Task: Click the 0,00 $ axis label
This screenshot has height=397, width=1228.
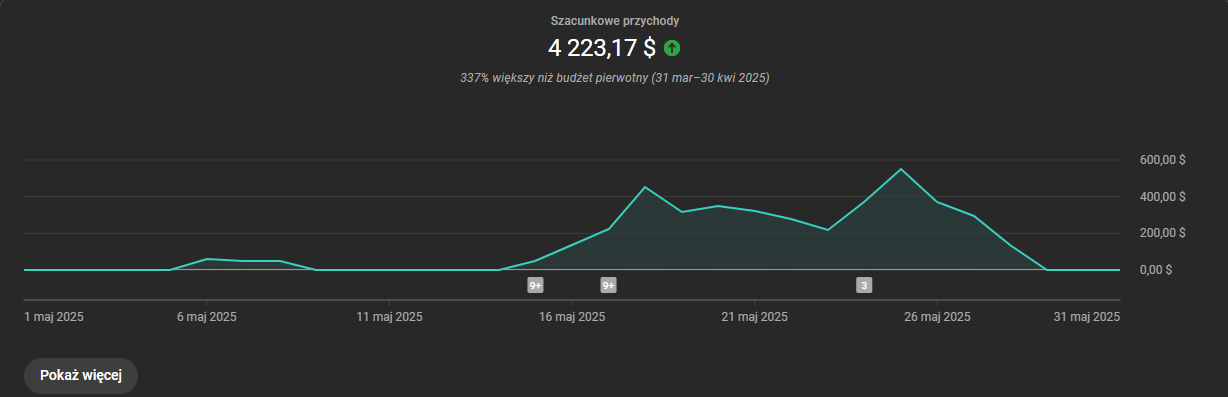Action: click(x=1156, y=270)
